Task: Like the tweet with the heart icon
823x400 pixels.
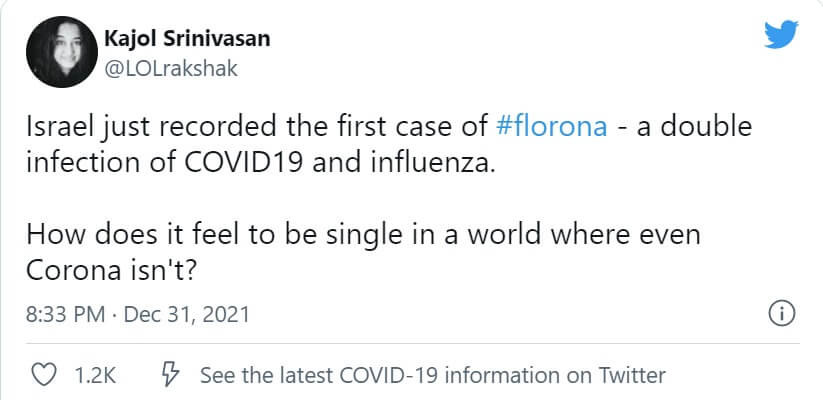Action: [43, 375]
